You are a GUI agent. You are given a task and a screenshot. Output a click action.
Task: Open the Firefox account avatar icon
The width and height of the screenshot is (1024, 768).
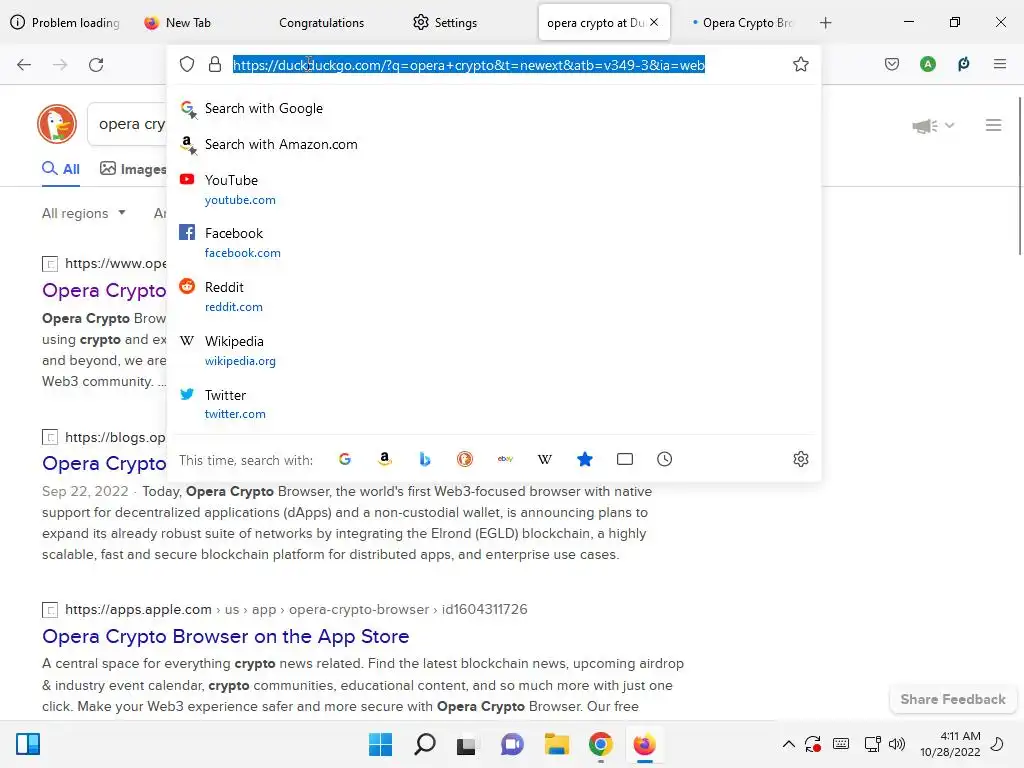pyautogui.click(x=928, y=64)
